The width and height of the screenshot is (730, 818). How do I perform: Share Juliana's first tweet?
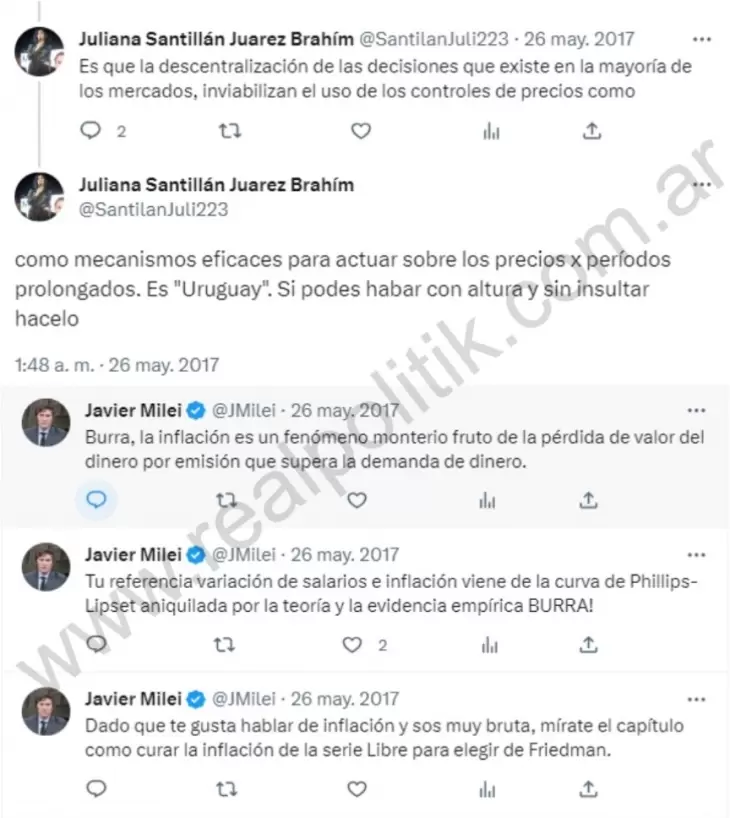pyautogui.click(x=592, y=130)
